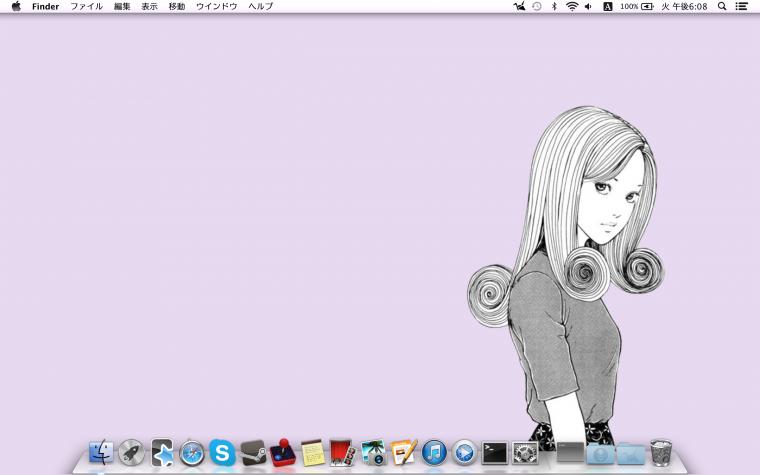Open the red joystick app in Dock
This screenshot has width=760, height=475.
coord(283,453)
